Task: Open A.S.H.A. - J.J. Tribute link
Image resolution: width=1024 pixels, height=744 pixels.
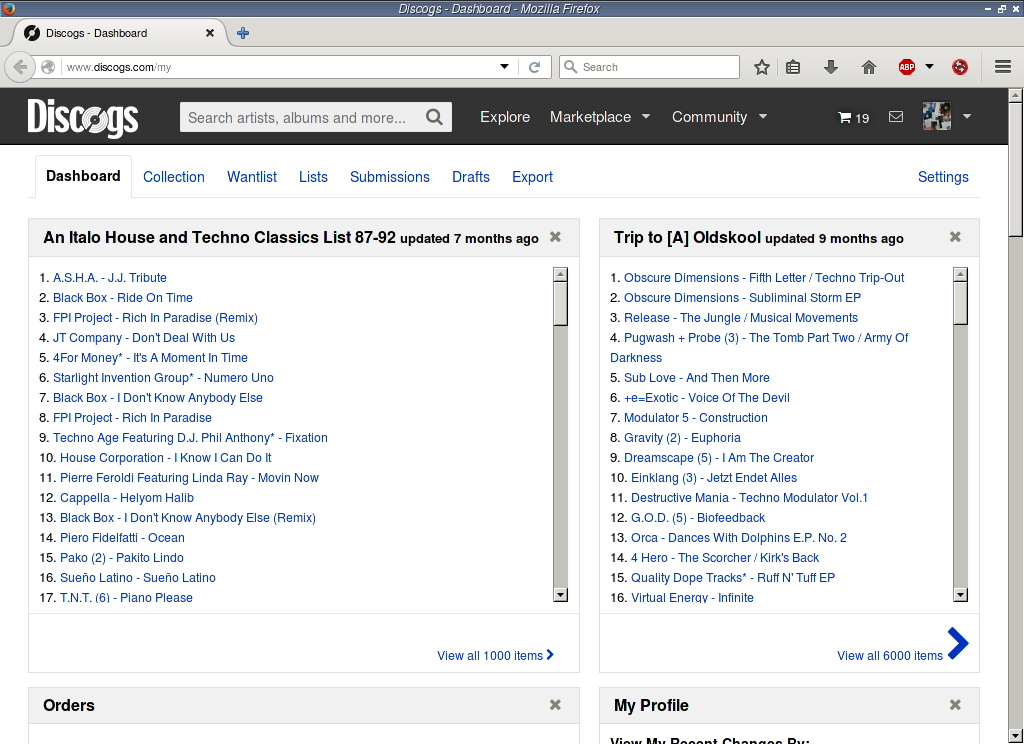Action: 110,278
